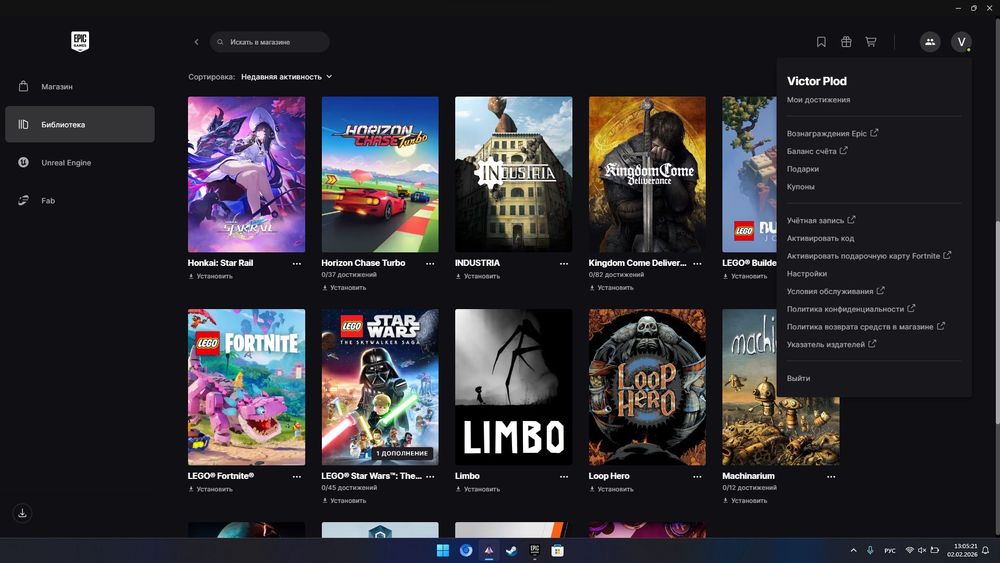The height and width of the screenshot is (563, 1000).
Task: Click Установить under Loop Hero
Action: [x=611, y=490]
